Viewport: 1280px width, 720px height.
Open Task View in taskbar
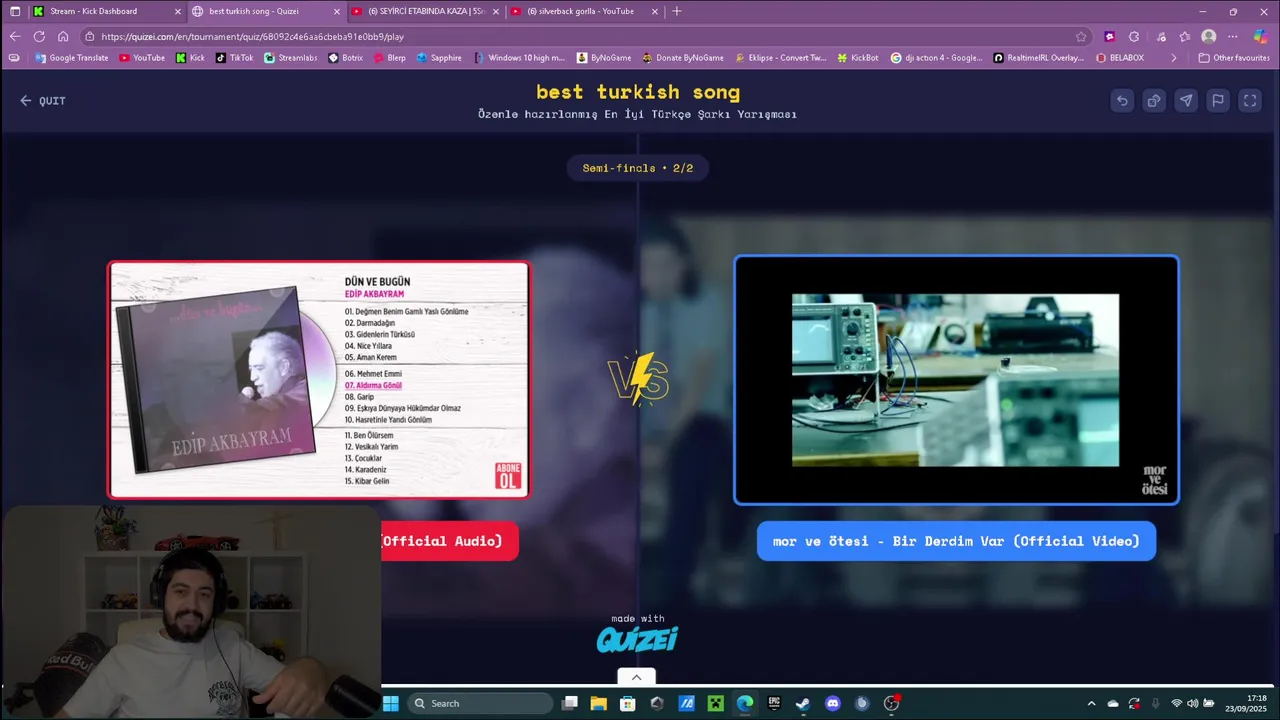570,703
